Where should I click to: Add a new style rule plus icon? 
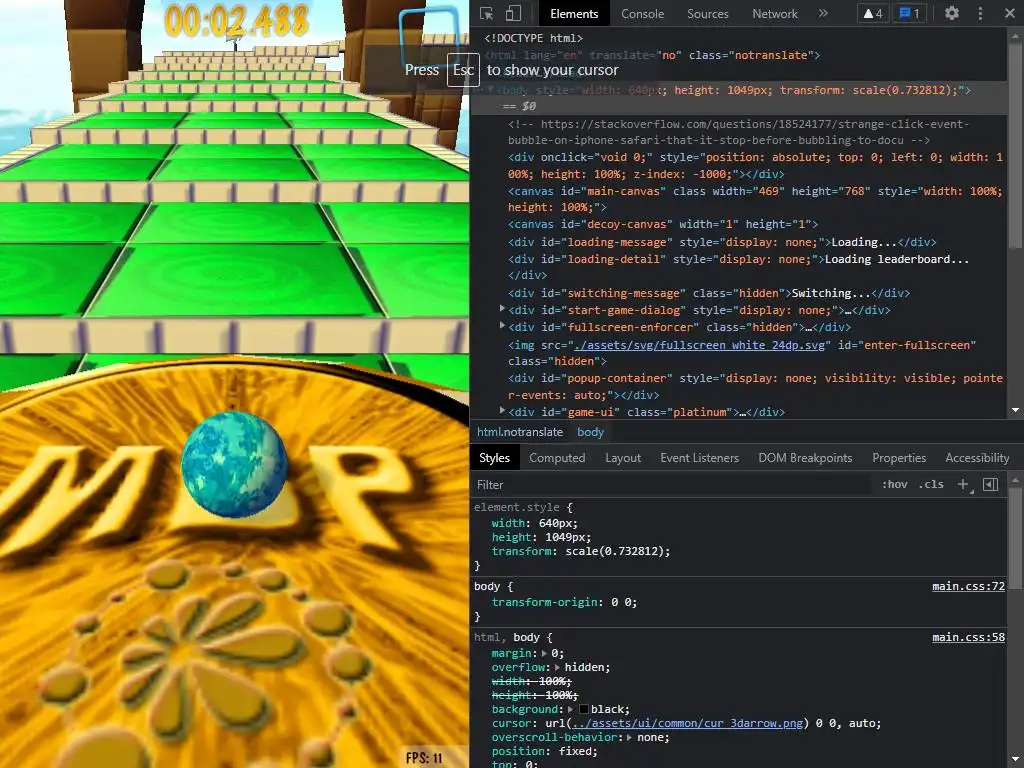pyautogui.click(x=963, y=485)
